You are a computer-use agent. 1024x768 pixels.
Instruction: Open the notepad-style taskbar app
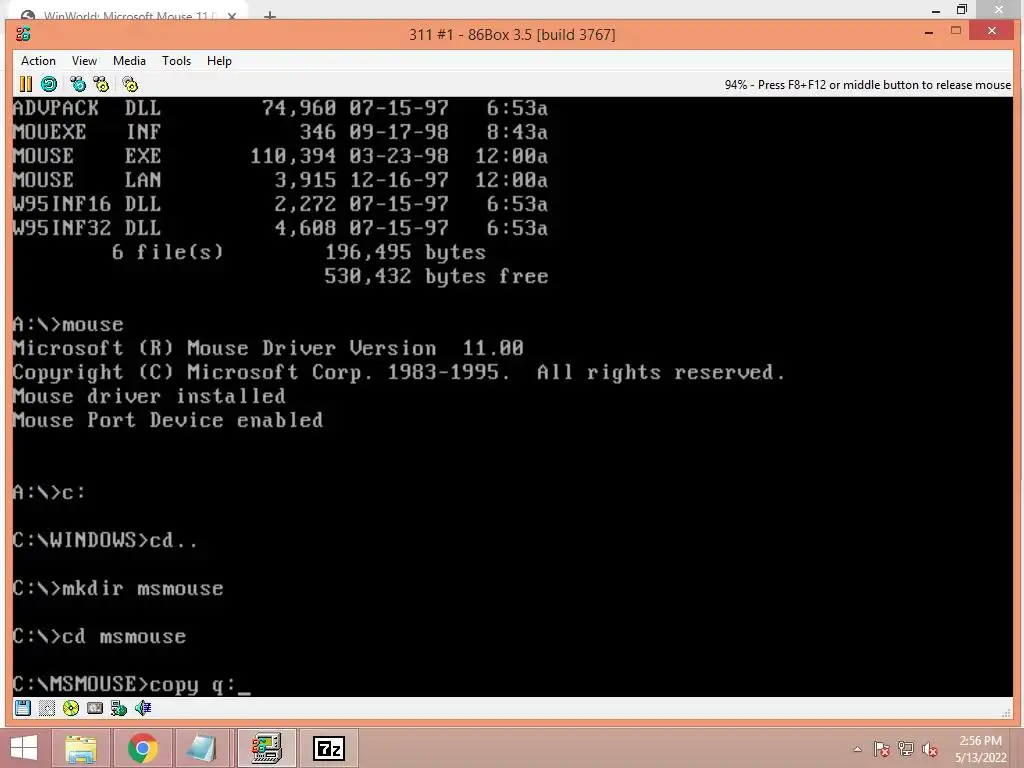pyautogui.click(x=202, y=748)
